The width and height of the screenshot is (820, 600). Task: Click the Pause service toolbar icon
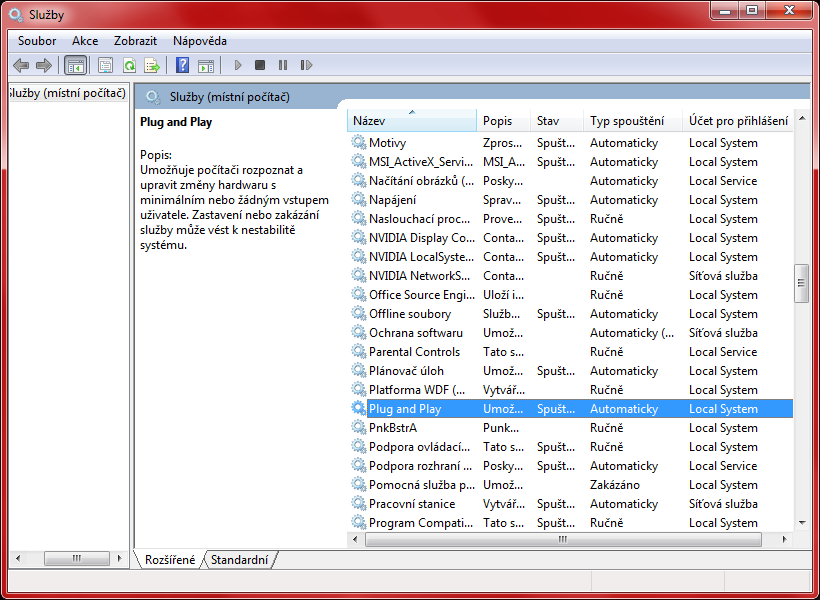click(283, 65)
